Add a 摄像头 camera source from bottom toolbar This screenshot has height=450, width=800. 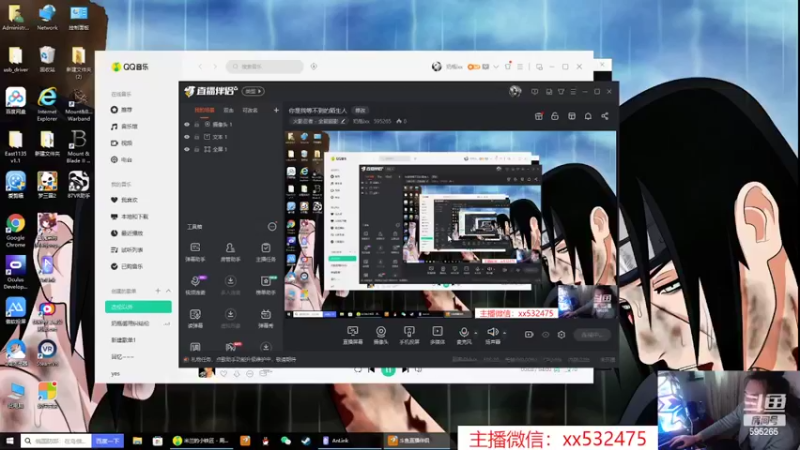click(x=381, y=335)
